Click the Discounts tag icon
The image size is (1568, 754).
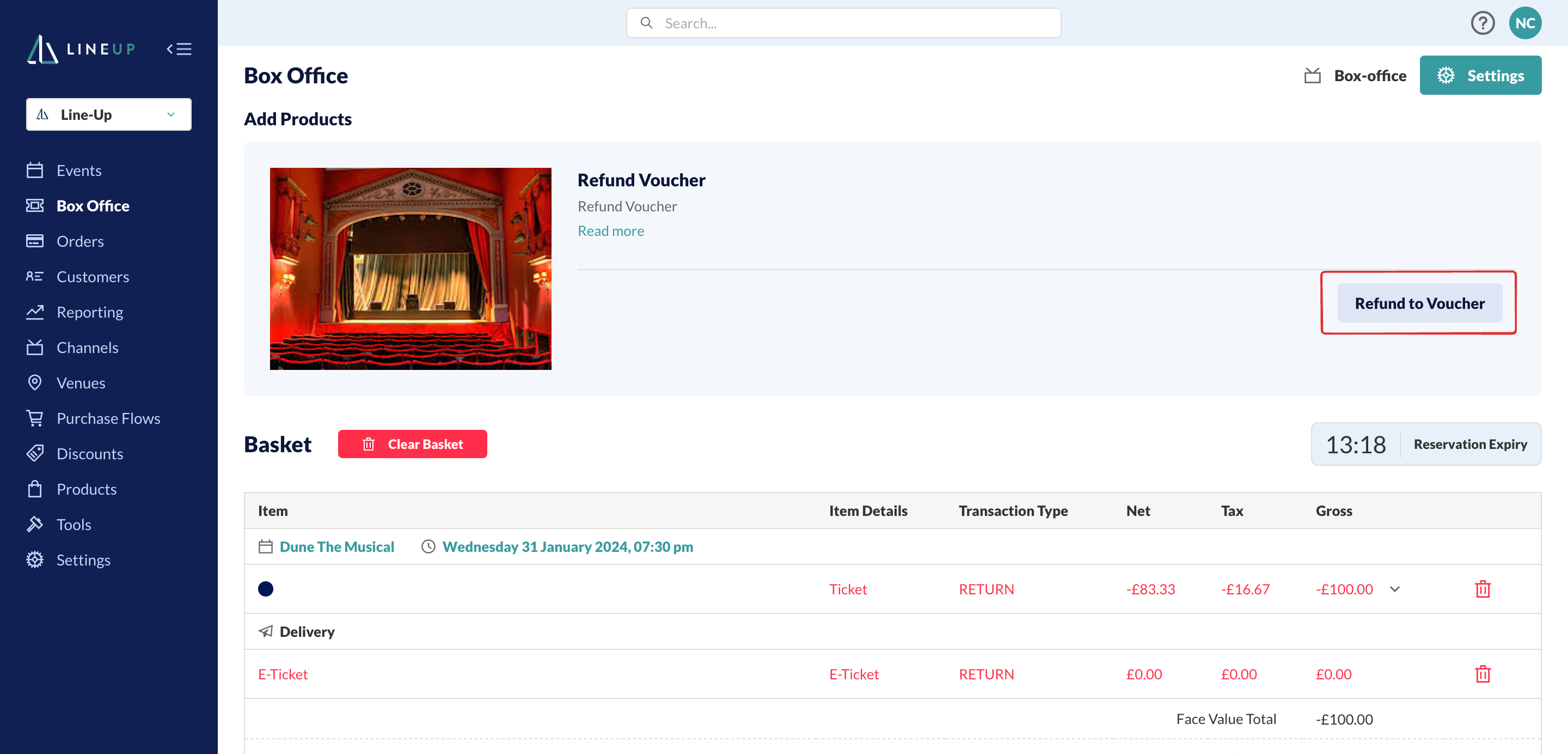pos(35,453)
